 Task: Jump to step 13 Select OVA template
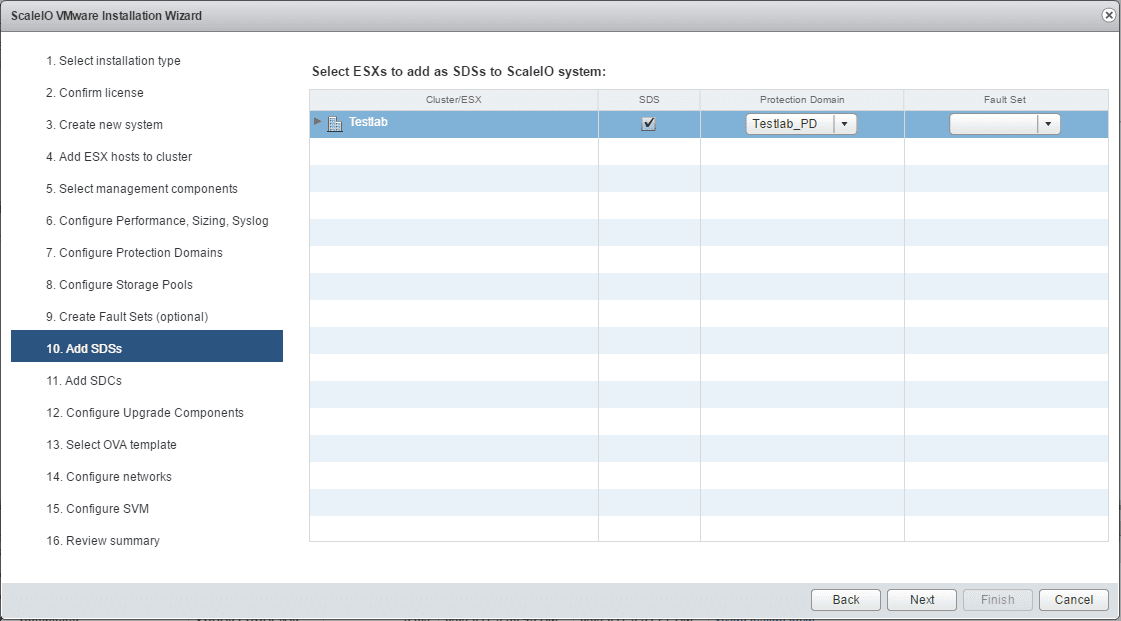coord(112,445)
